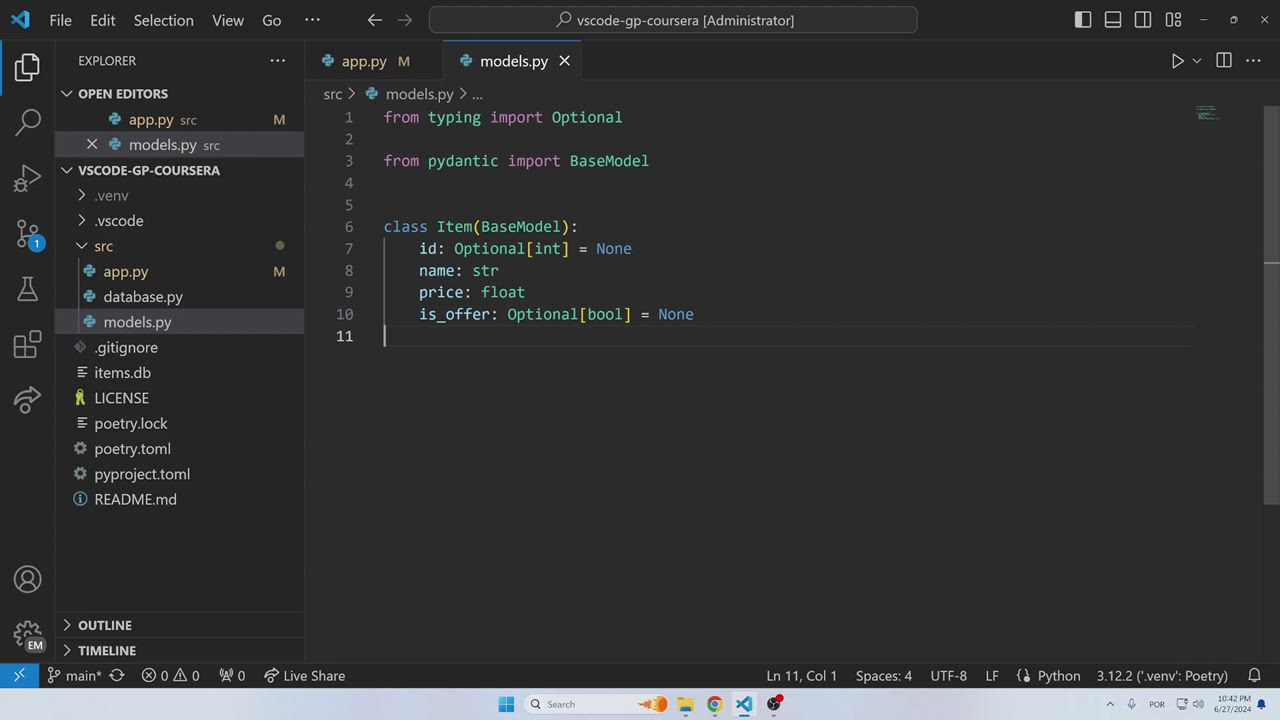Toggle the primary side bar visibility
The image size is (1280, 720).
(x=1083, y=20)
